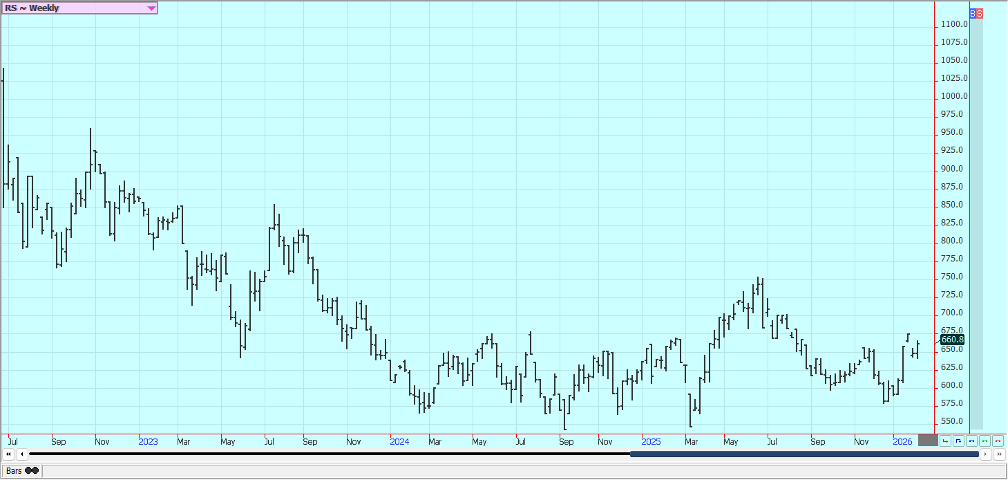The image size is (1008, 480).
Task: Click the pink dropdown arrow in chart title
Action: (x=151, y=8)
